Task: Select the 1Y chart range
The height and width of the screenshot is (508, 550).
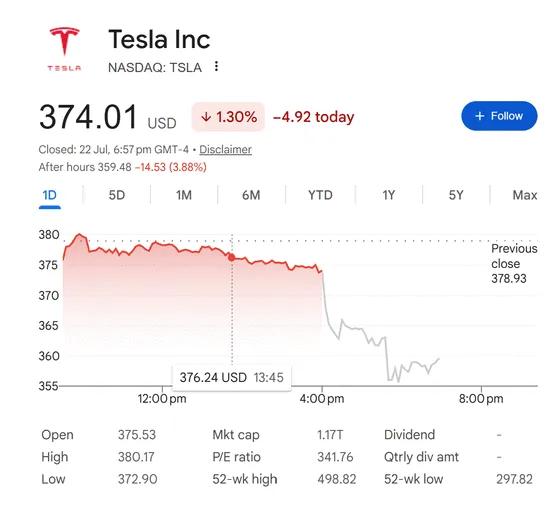Action: (x=388, y=195)
